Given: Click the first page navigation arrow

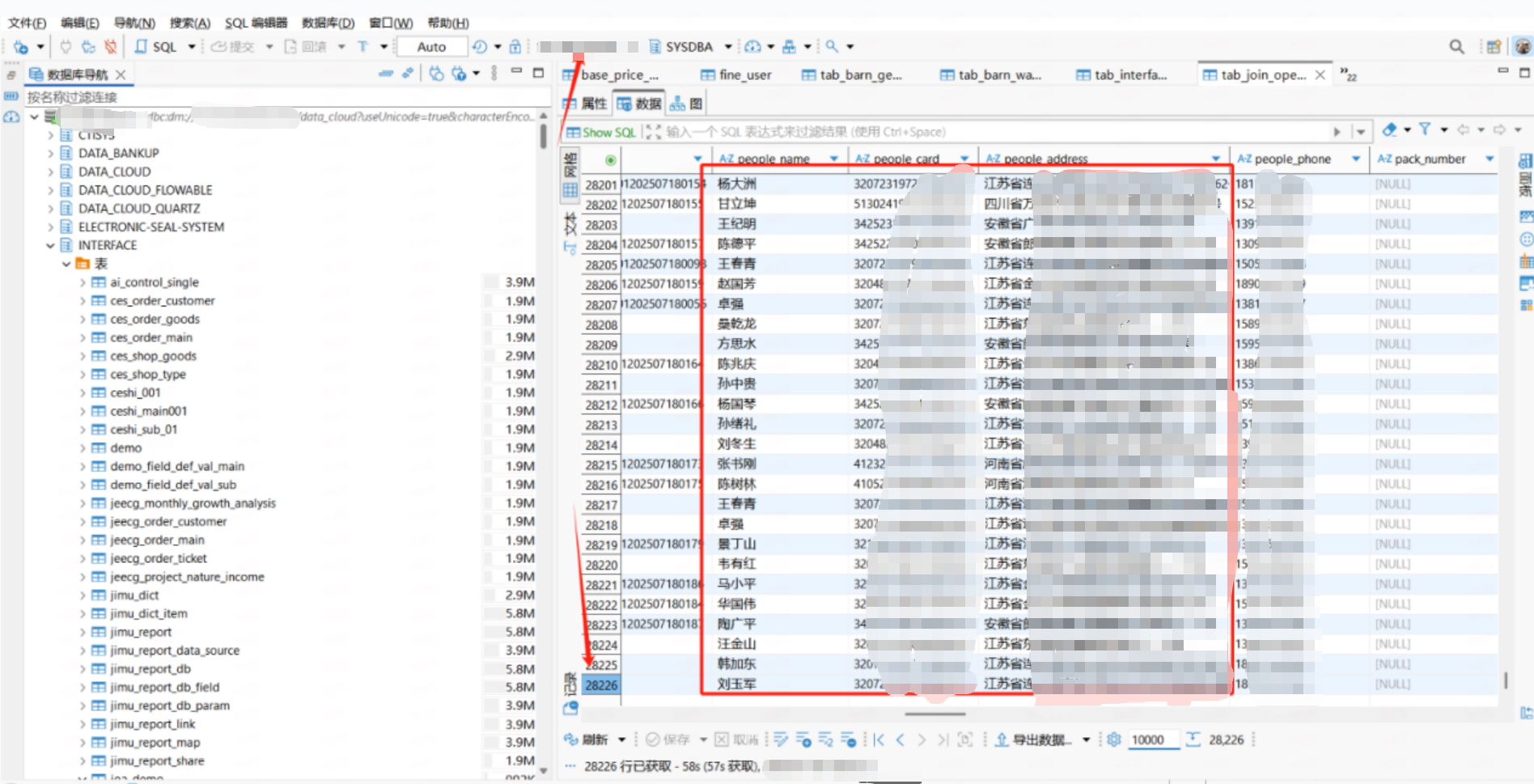Looking at the screenshot, I should click(879, 740).
